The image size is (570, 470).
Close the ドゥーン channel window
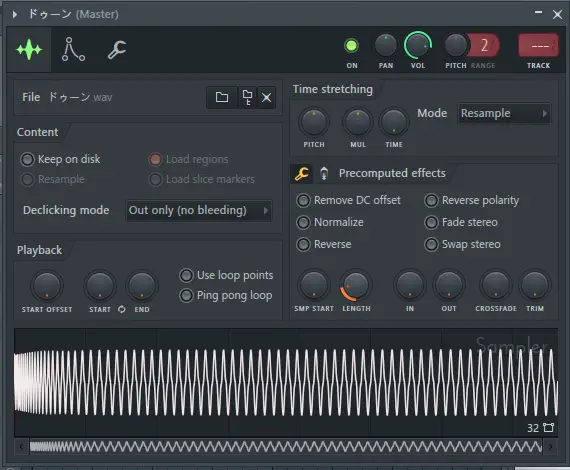point(557,15)
